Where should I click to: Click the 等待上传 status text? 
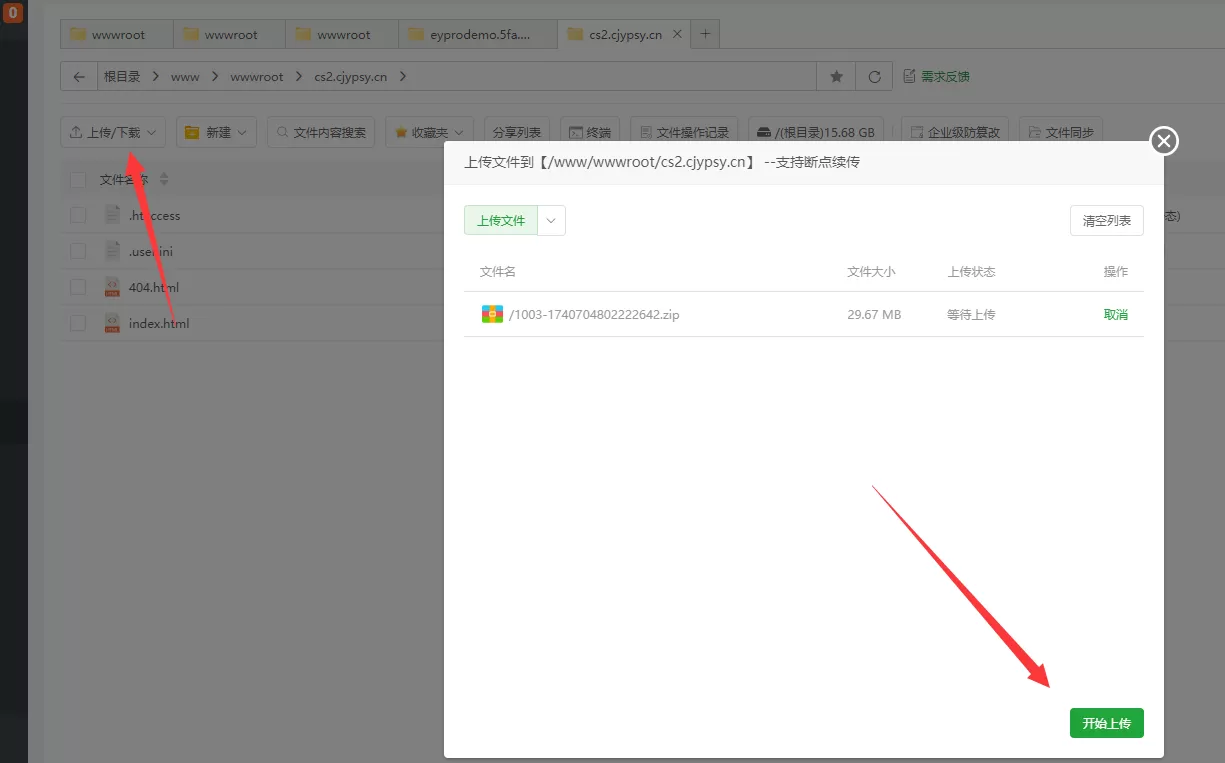971,314
